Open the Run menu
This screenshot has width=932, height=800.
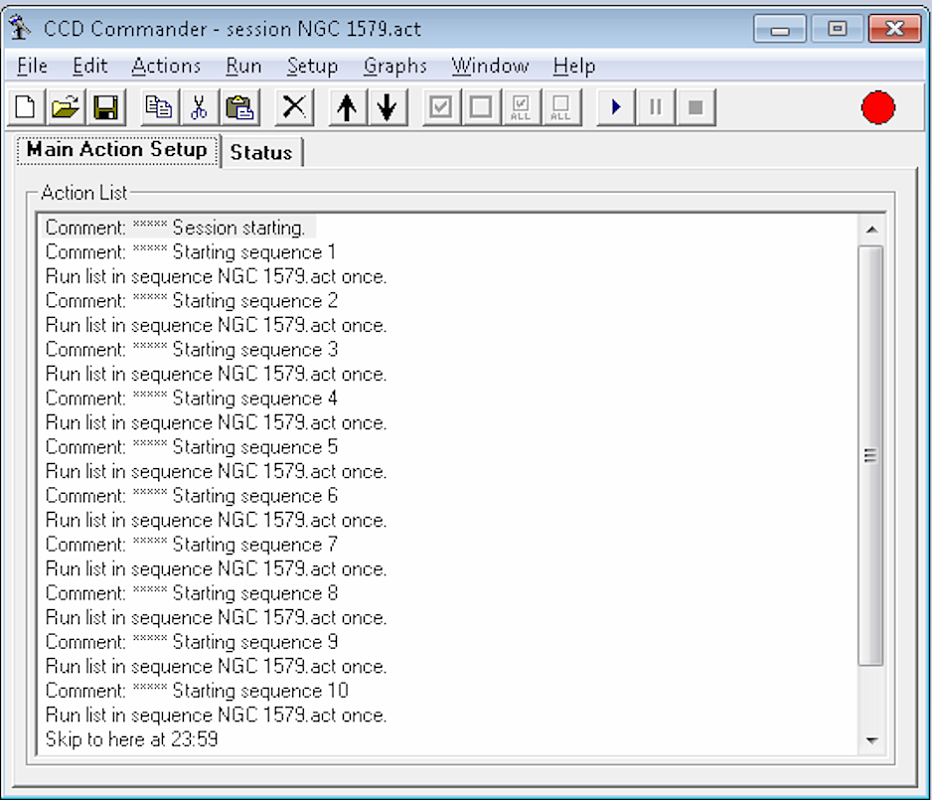pyautogui.click(x=243, y=66)
